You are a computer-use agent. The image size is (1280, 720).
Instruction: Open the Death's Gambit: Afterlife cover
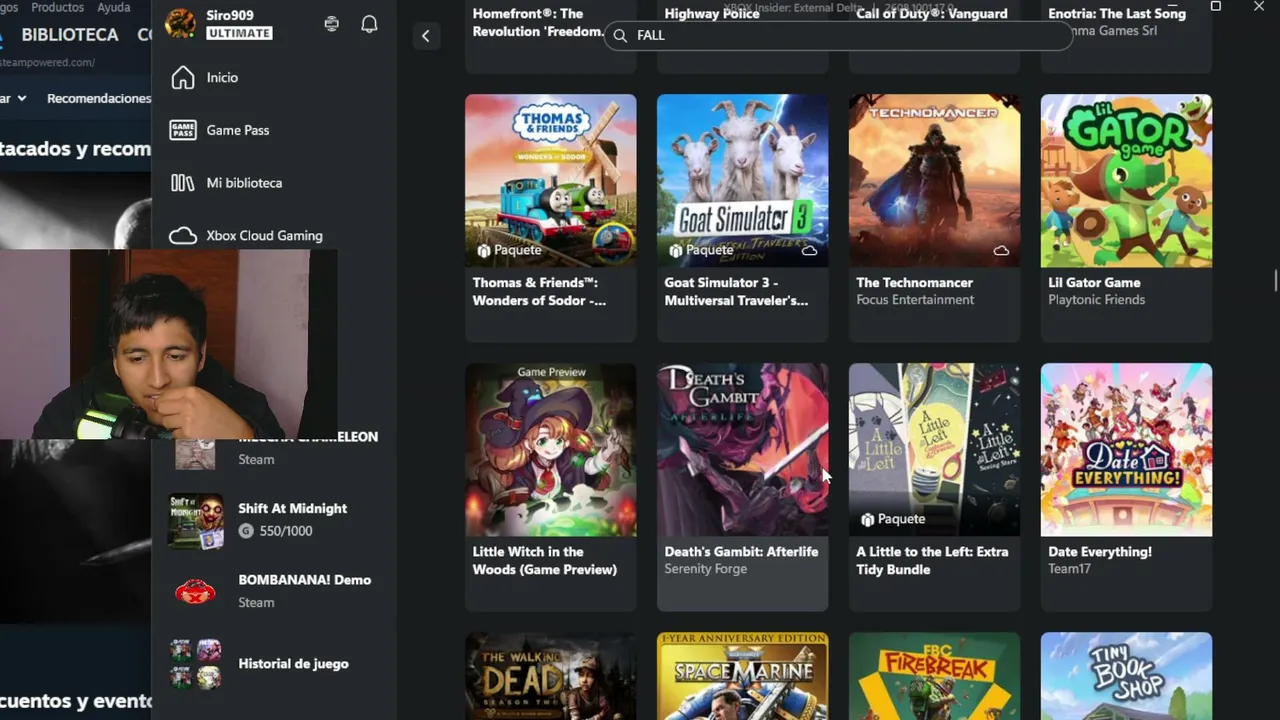(742, 450)
